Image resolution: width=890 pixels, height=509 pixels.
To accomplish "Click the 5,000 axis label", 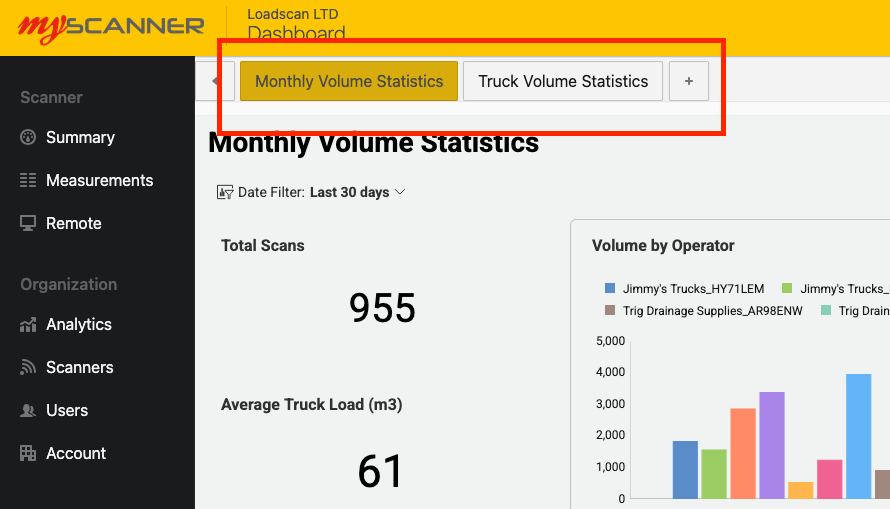I will (610, 341).
